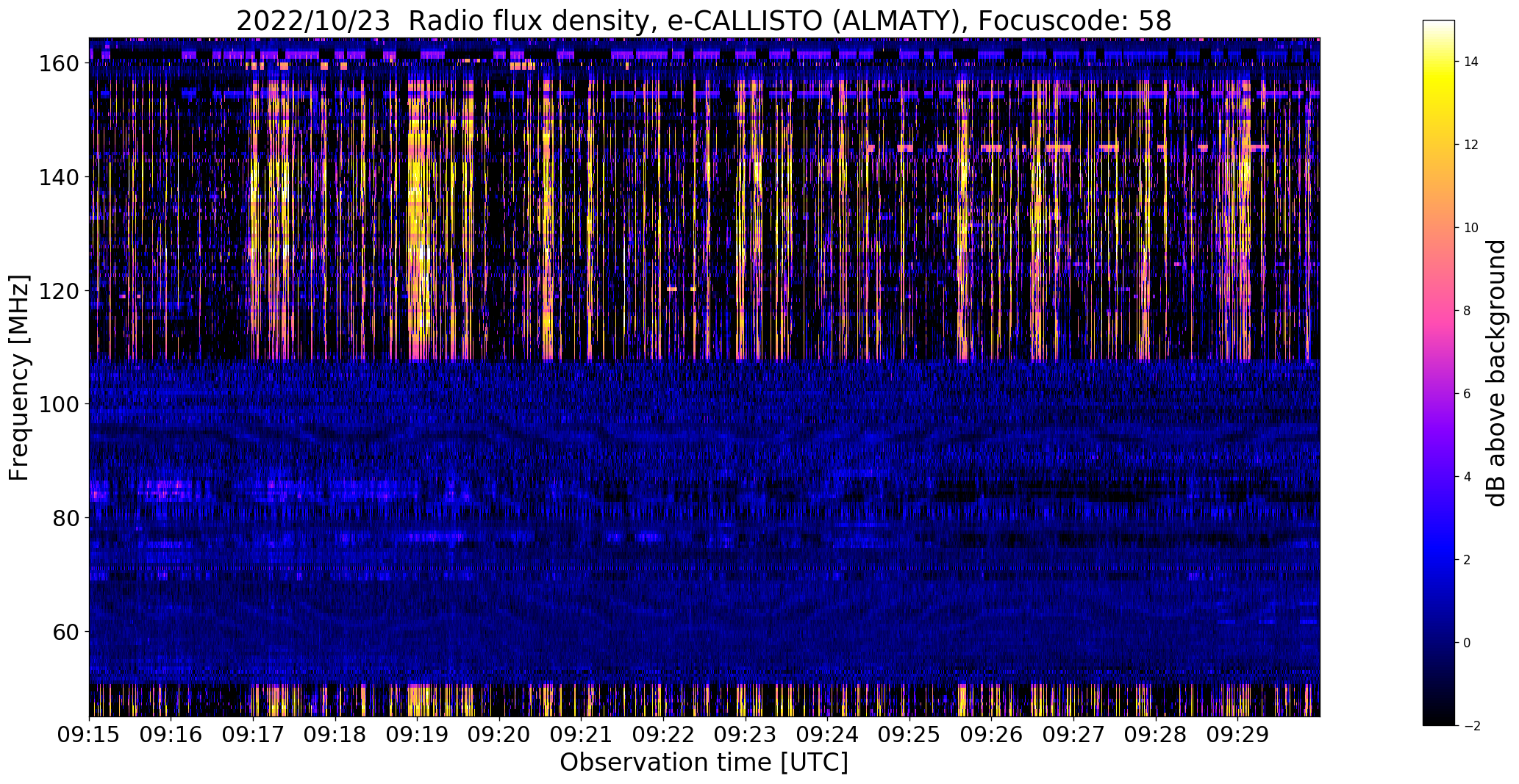Click the 09:19 time tick label
The width and height of the screenshot is (1519, 784).
[417, 734]
